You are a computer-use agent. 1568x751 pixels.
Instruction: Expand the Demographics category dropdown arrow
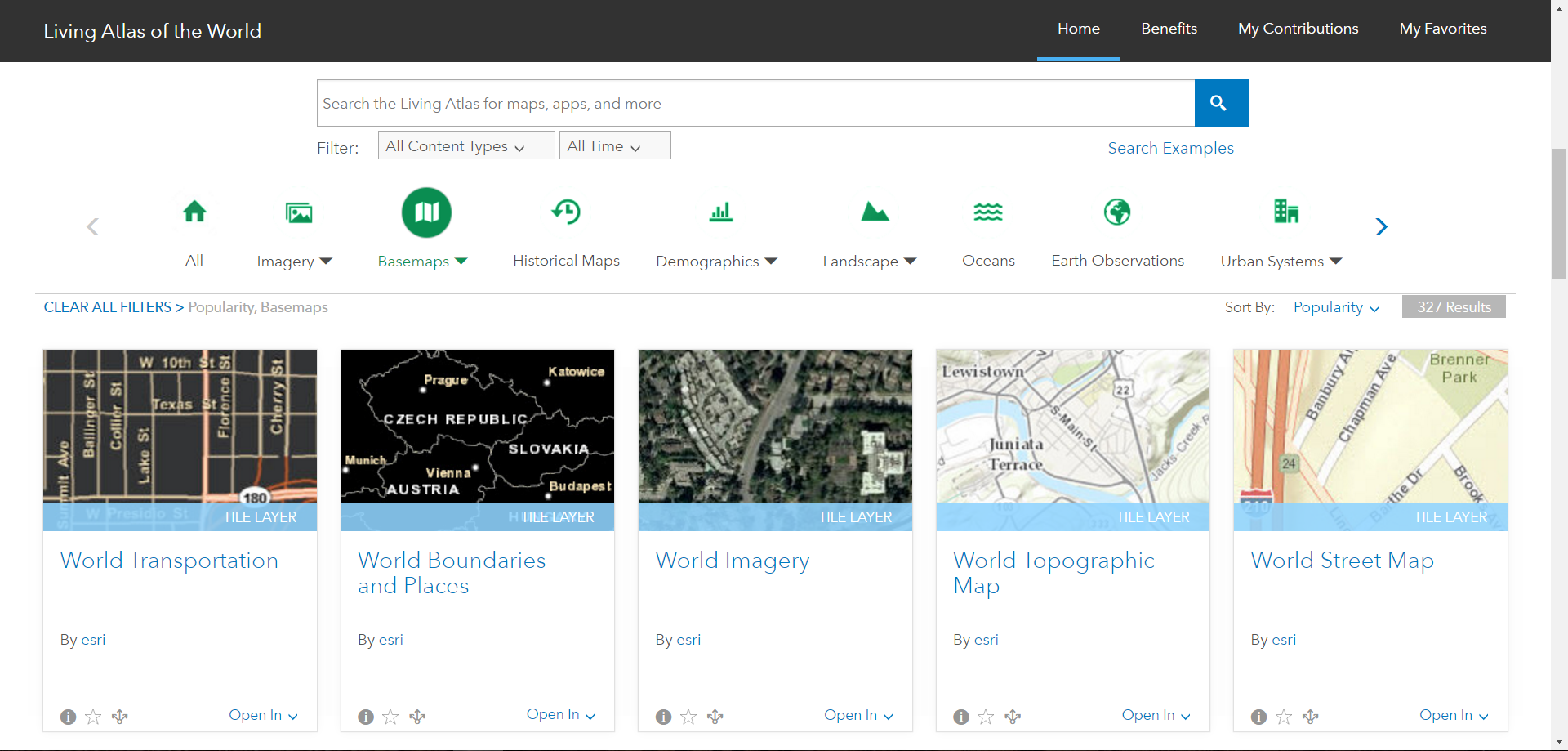tap(771, 261)
